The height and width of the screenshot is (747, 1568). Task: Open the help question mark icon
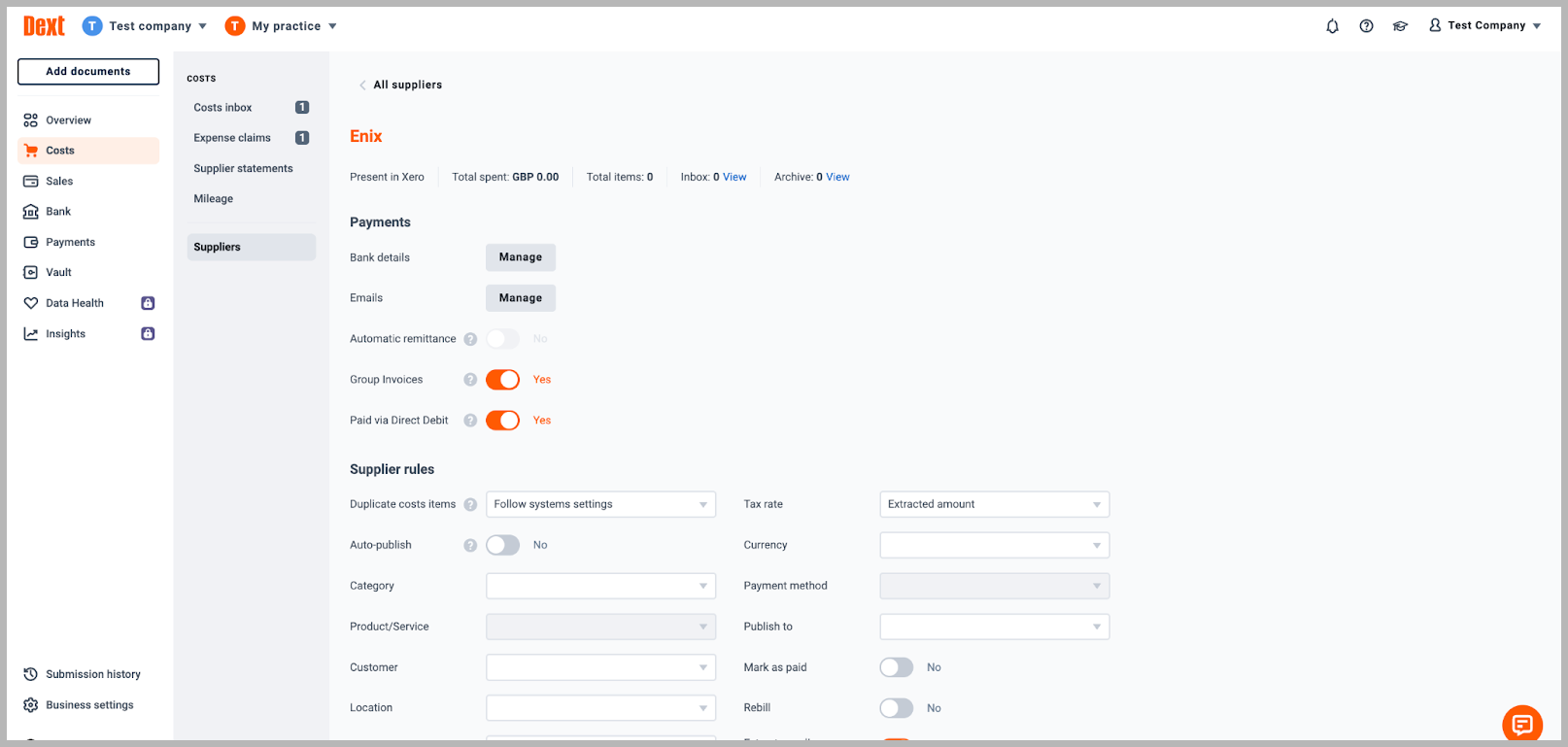click(x=1366, y=26)
